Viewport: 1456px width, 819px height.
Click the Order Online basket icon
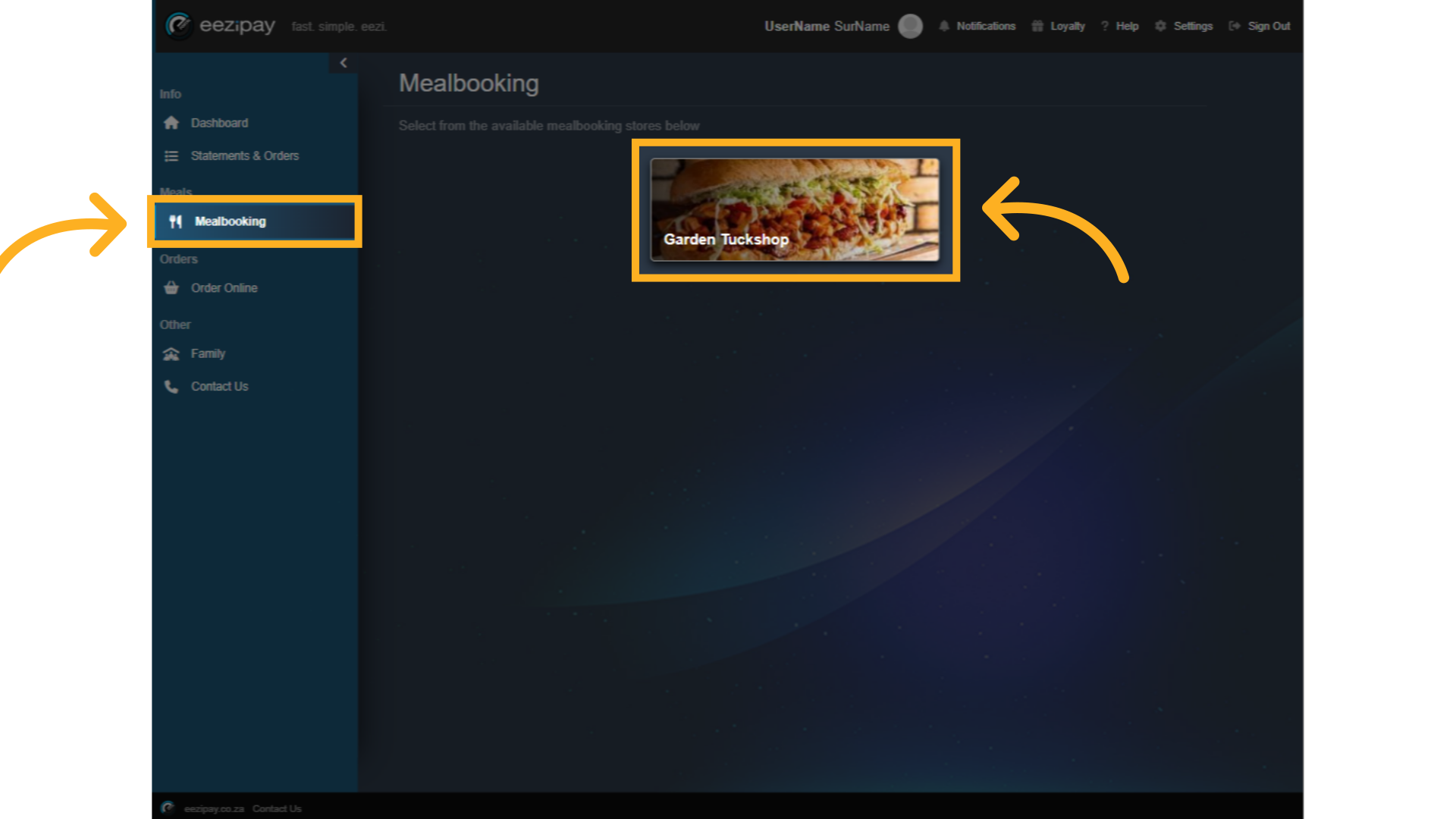[x=171, y=288]
